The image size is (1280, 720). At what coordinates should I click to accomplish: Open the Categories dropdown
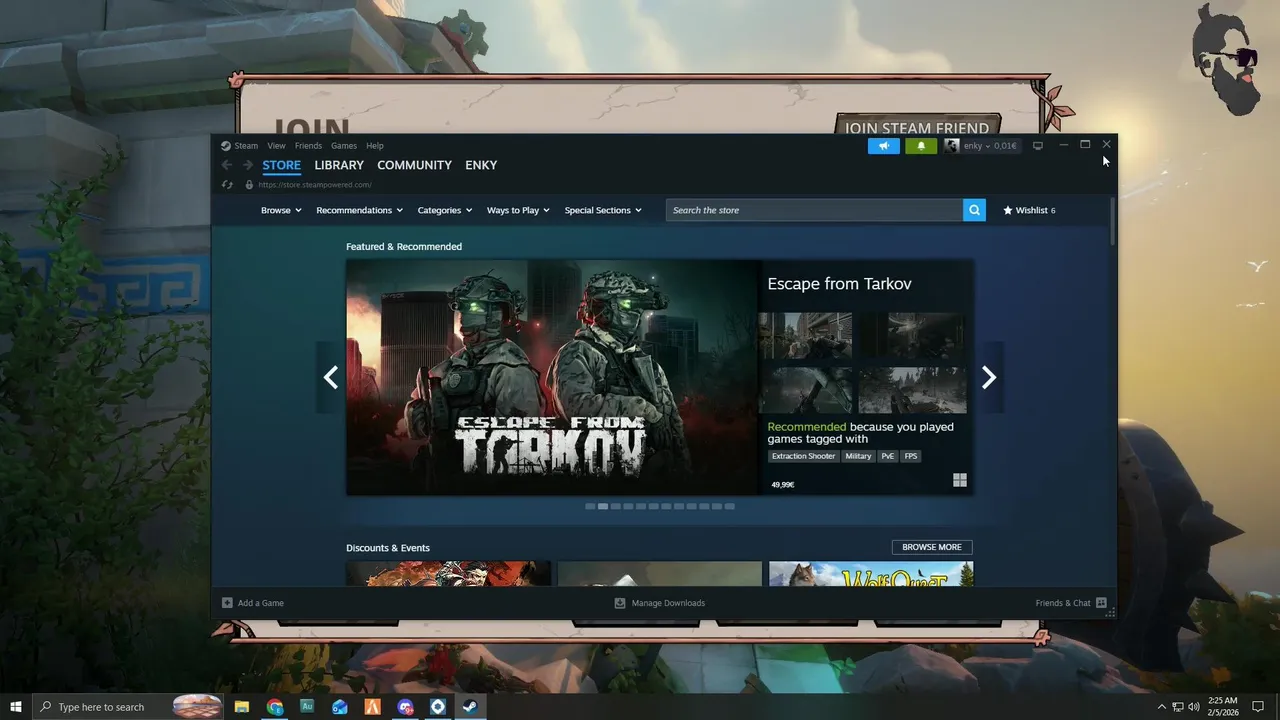(x=444, y=210)
